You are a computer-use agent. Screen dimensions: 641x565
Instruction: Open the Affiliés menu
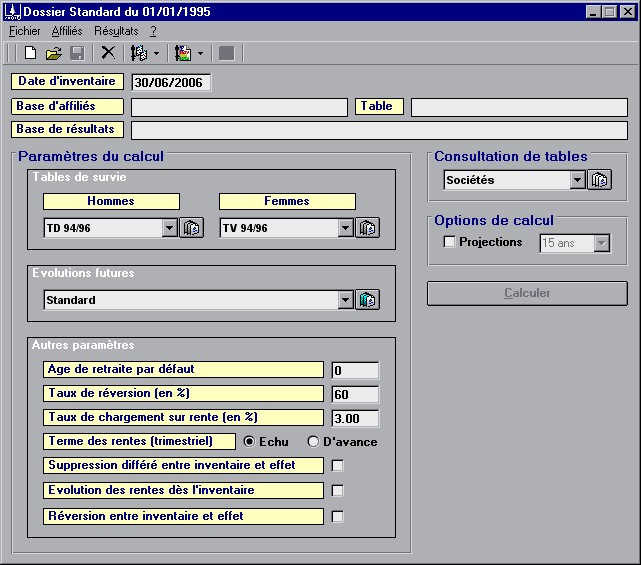[x=67, y=31]
